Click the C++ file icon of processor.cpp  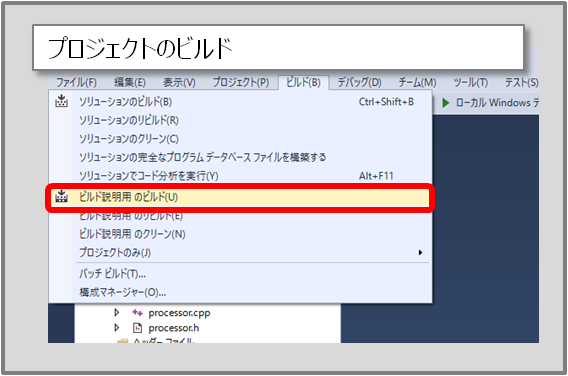click(x=138, y=313)
